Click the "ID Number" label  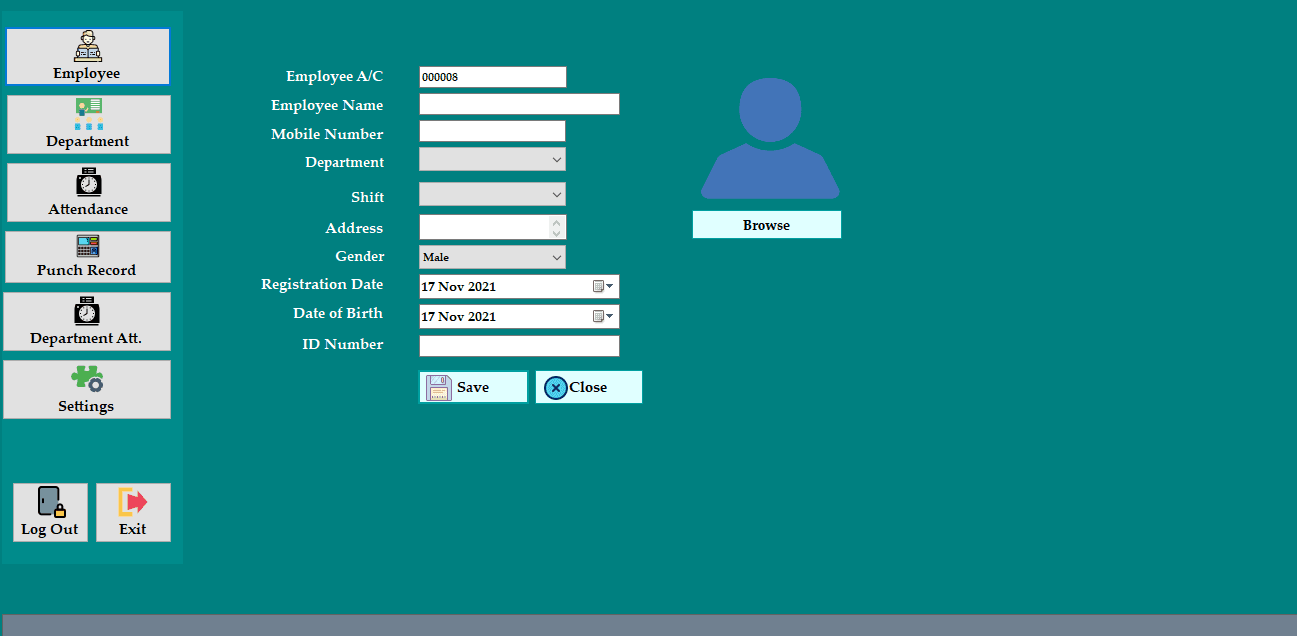(x=343, y=344)
